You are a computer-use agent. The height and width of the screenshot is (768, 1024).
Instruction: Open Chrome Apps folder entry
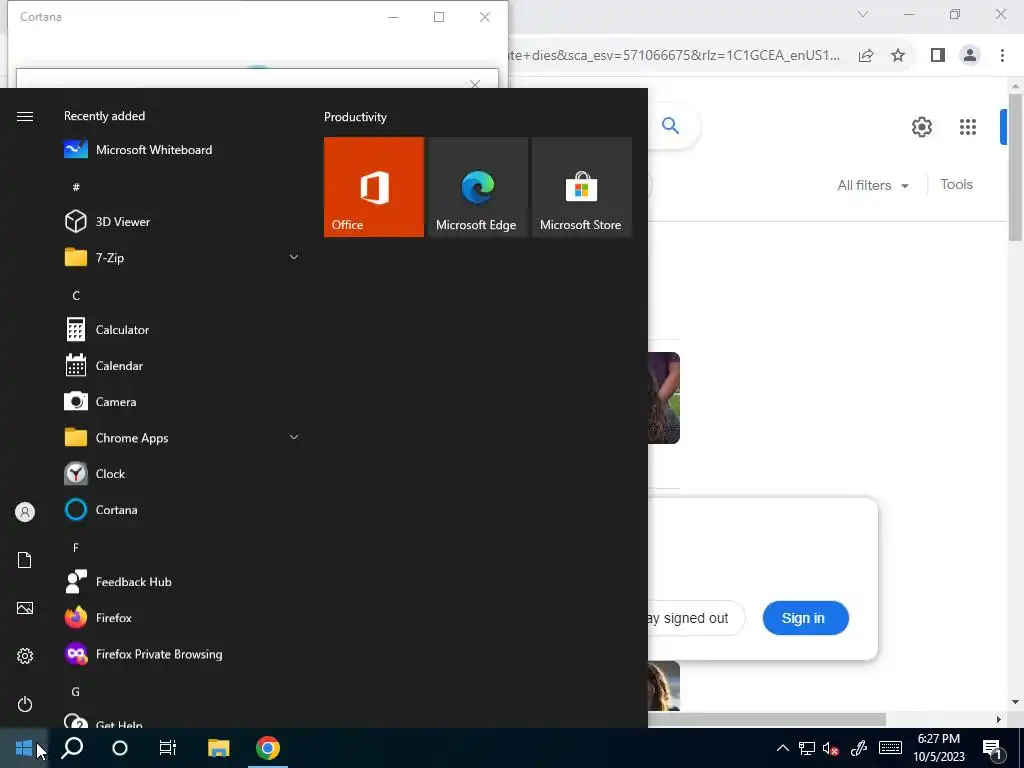[x=182, y=438]
